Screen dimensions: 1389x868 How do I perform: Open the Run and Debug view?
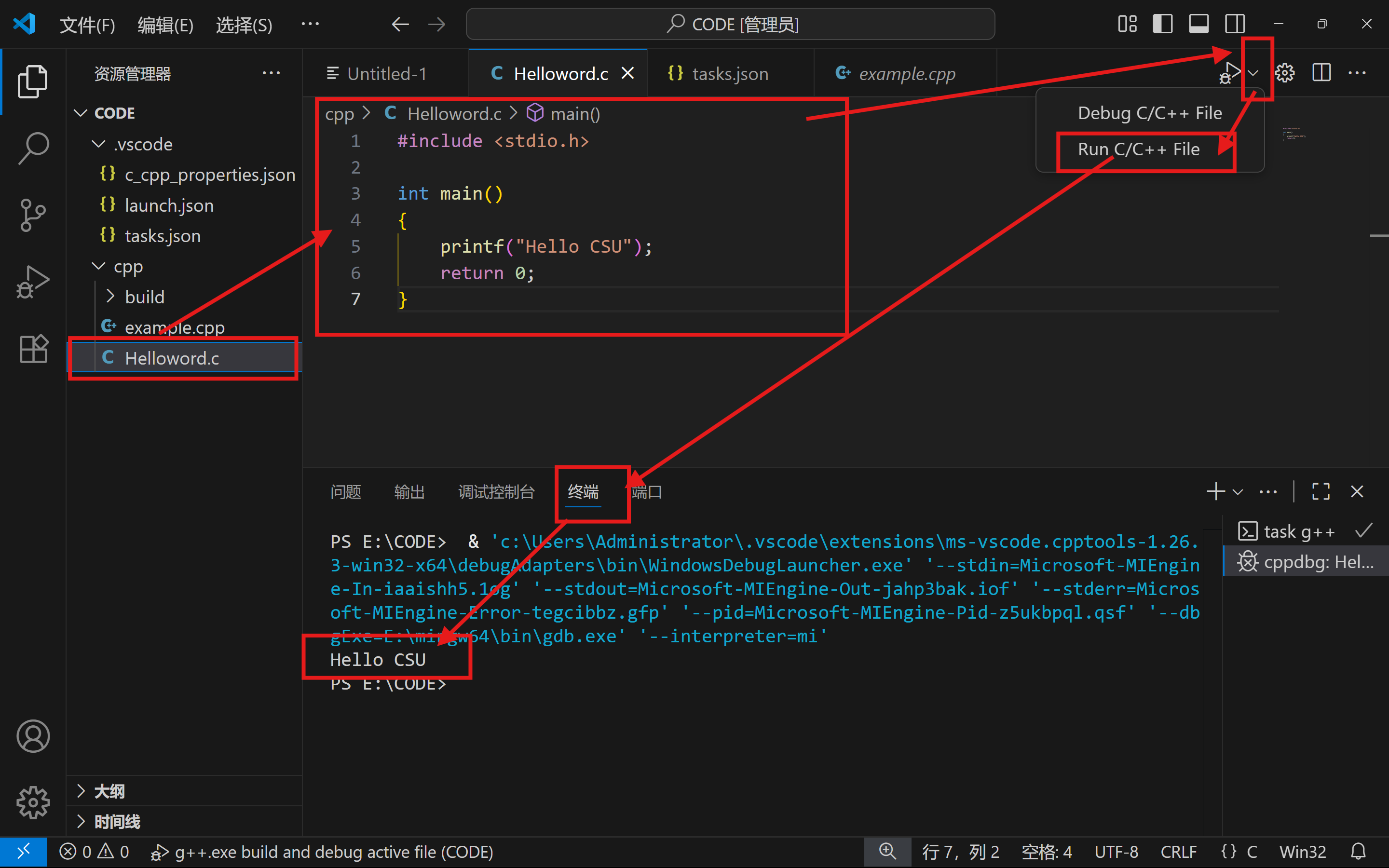[33, 282]
